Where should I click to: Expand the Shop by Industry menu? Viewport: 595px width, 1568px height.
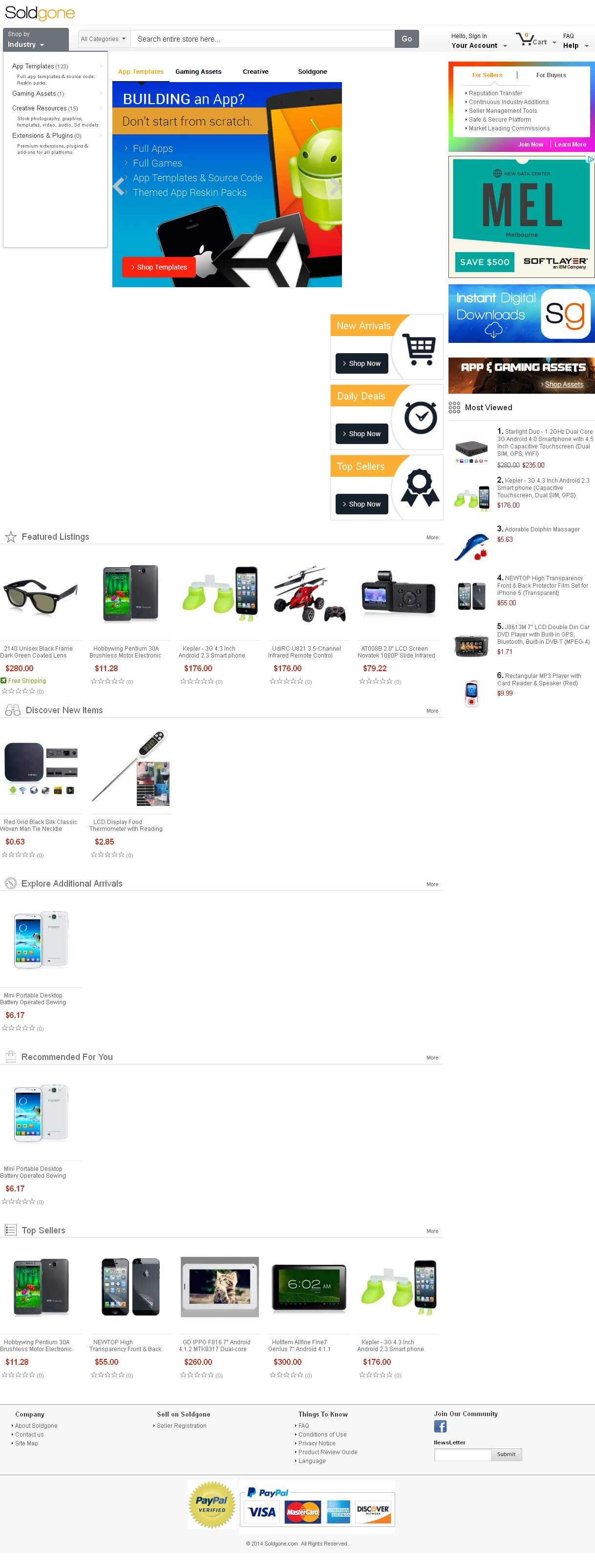[x=35, y=40]
